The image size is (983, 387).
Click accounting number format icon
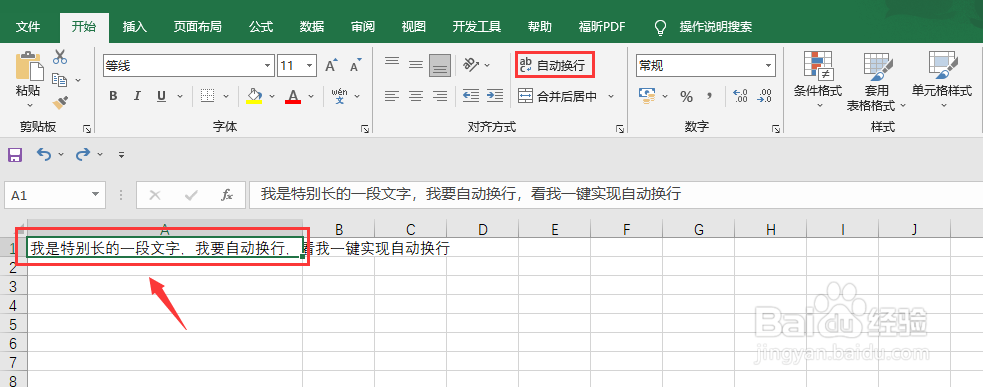(x=647, y=96)
